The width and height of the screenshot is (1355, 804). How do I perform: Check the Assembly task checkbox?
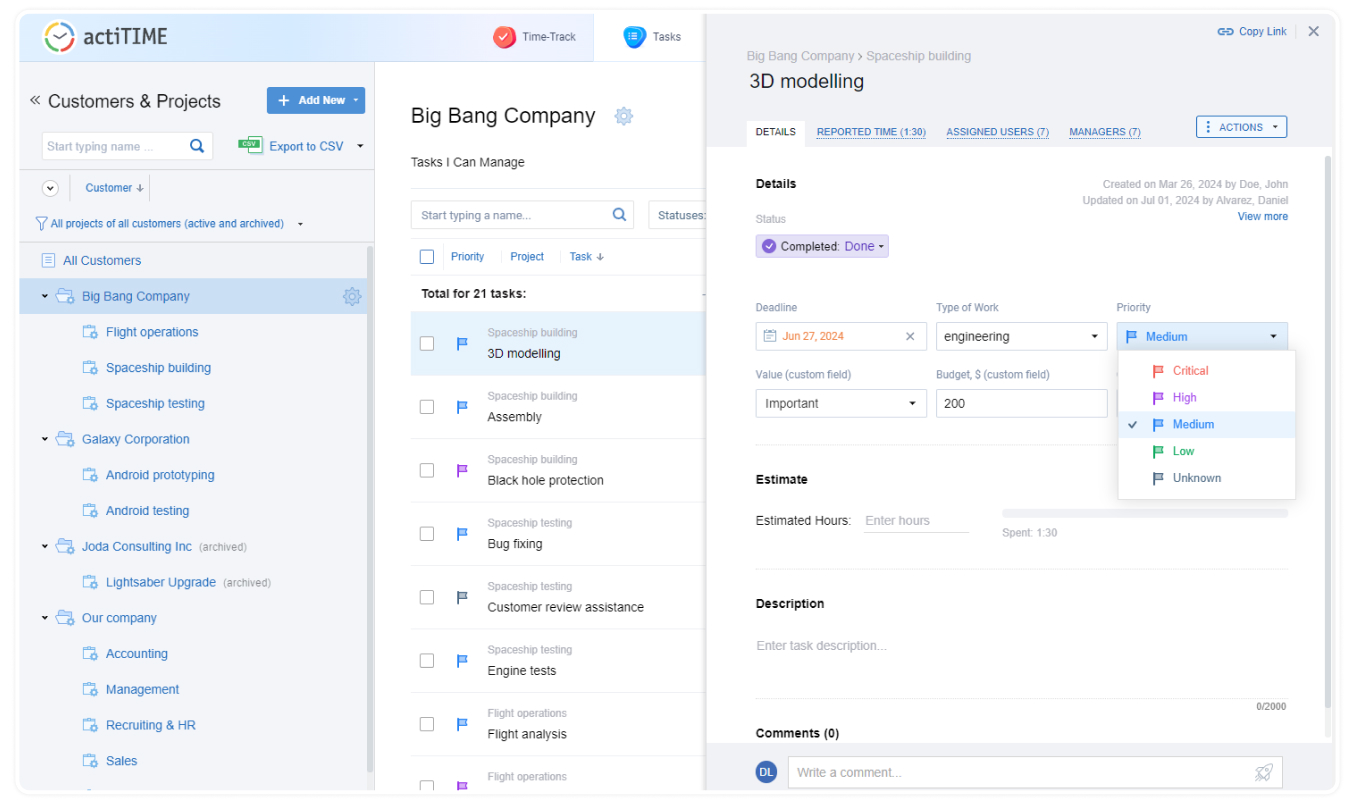427,407
